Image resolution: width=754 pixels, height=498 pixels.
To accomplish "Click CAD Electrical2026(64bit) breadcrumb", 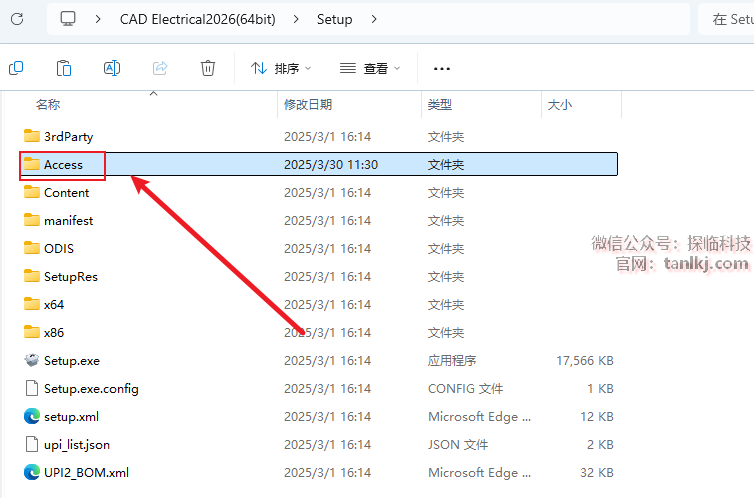I will (198, 19).
